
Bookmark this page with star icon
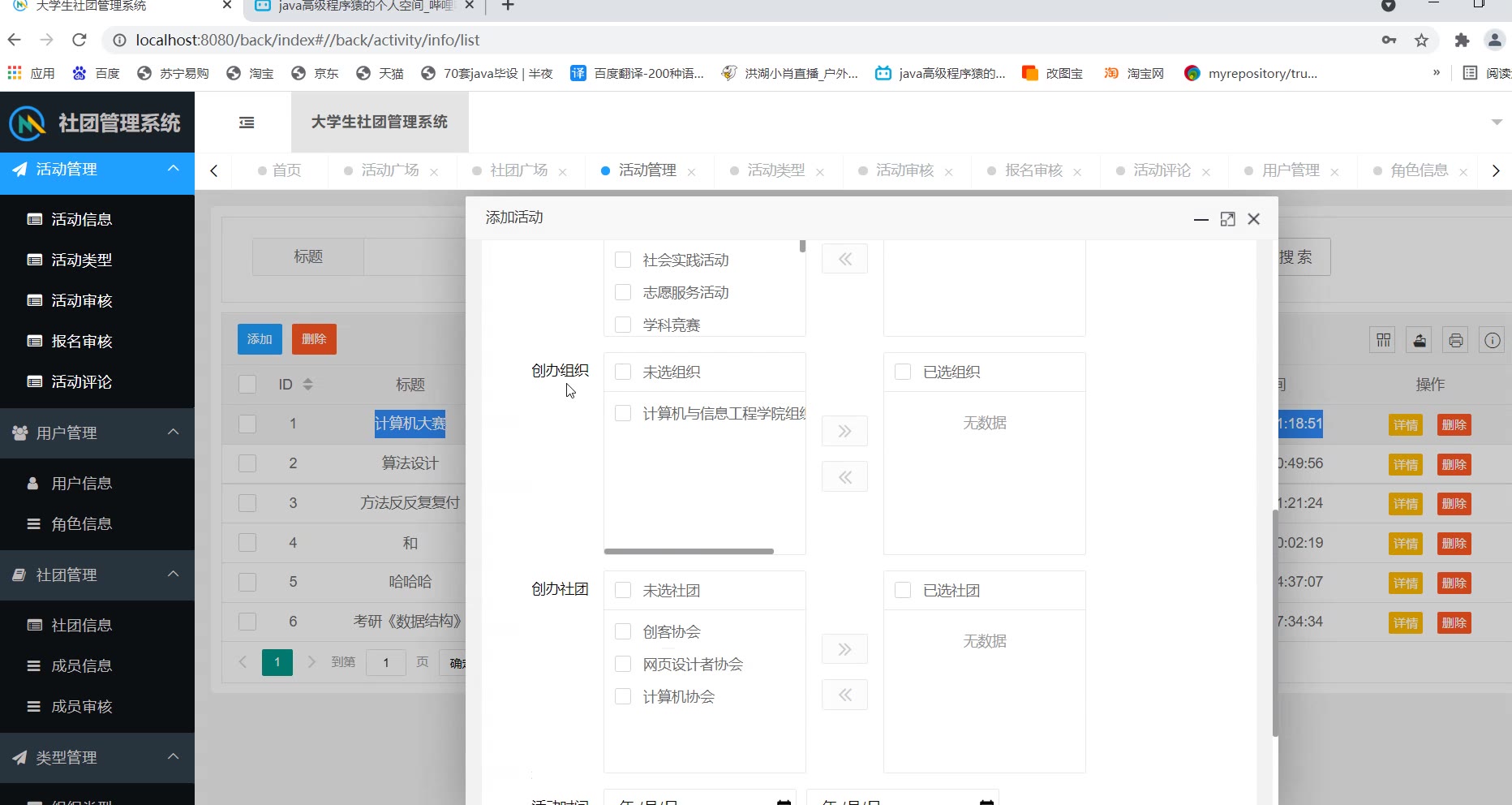[1421, 41]
